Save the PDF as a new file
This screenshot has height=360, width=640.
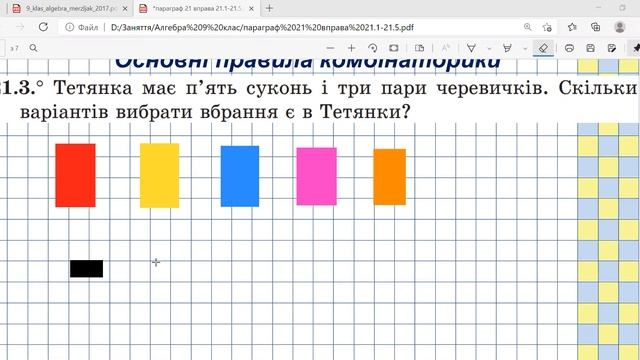click(x=611, y=48)
